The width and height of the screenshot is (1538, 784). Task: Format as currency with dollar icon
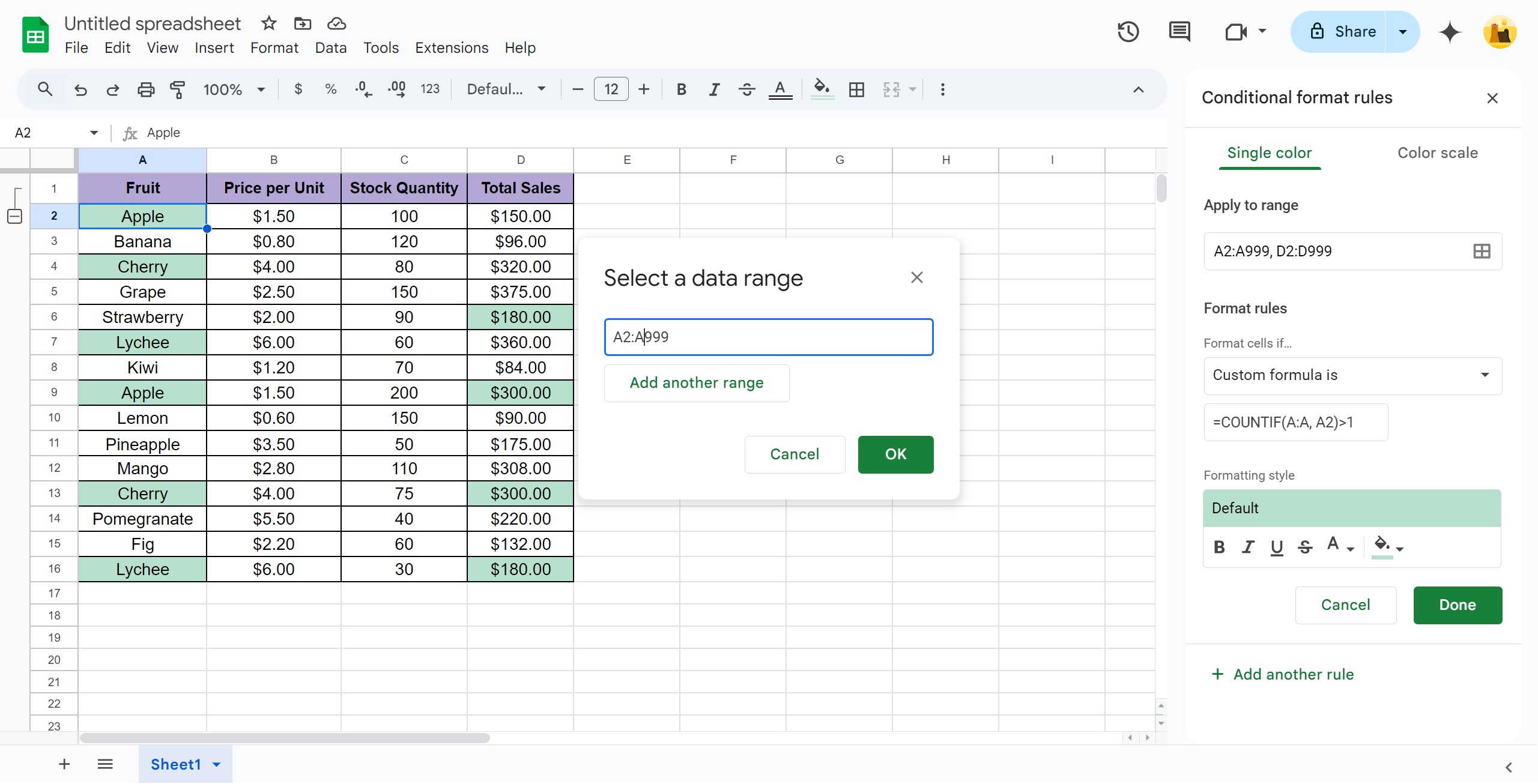point(298,89)
